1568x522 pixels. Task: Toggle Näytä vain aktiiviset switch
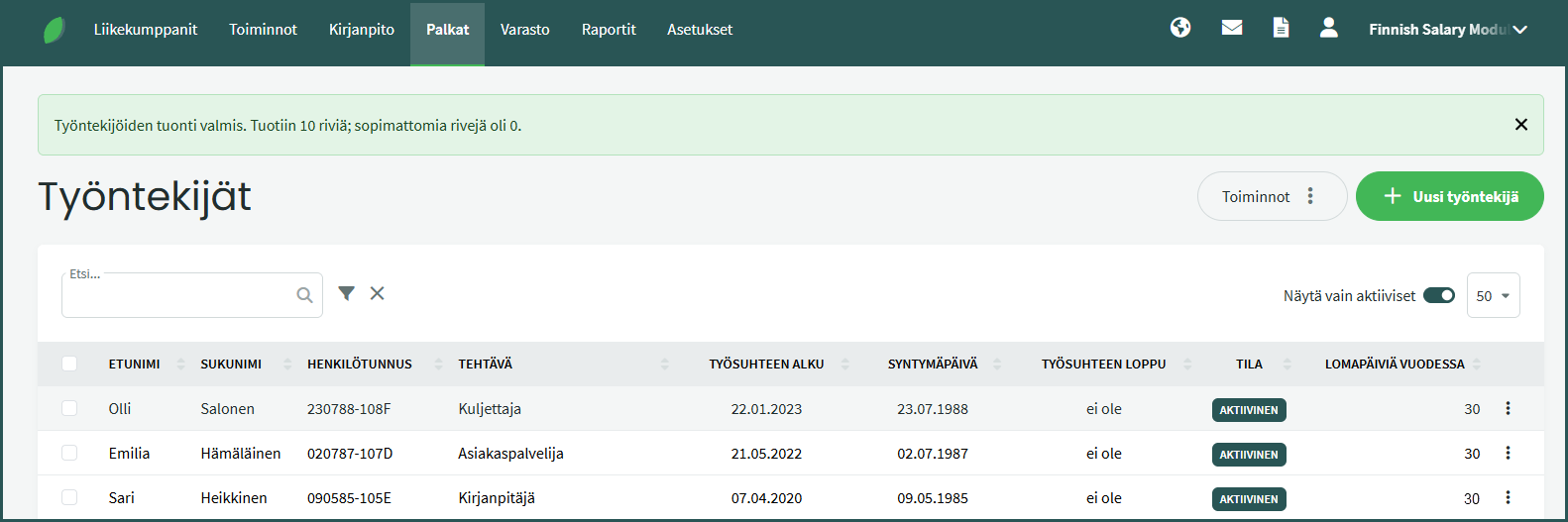[1438, 295]
